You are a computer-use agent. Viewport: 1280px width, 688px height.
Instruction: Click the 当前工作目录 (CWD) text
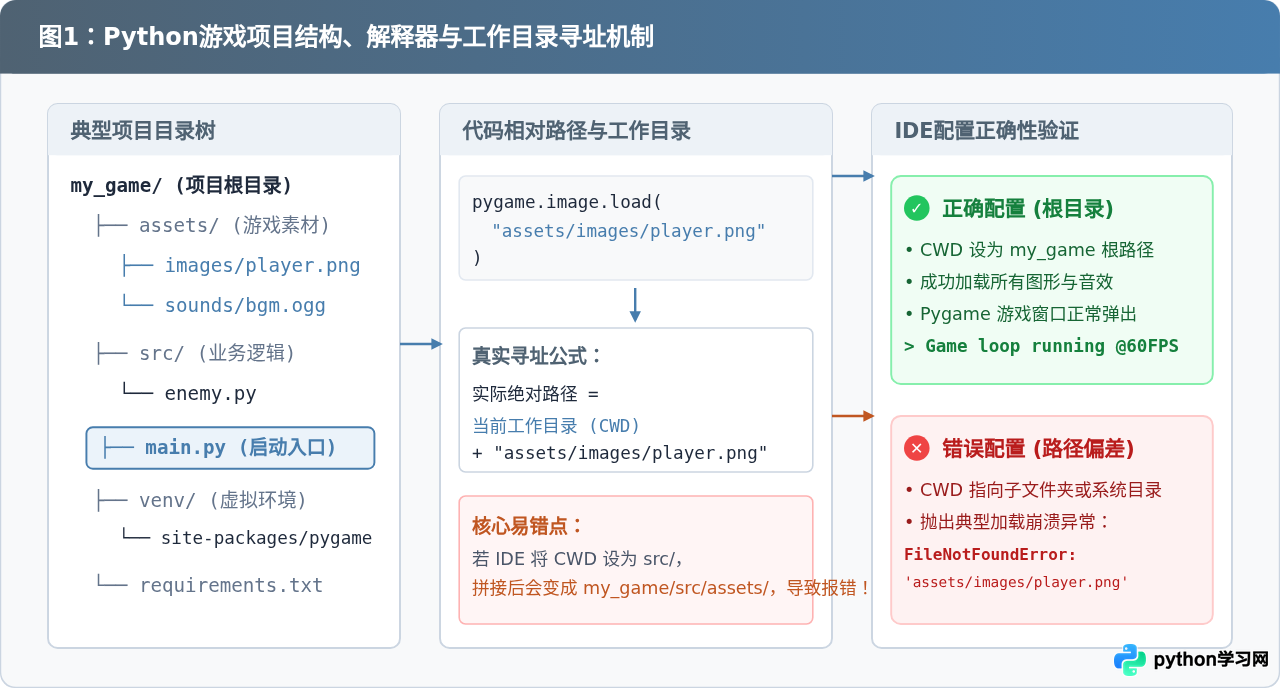[556, 425]
